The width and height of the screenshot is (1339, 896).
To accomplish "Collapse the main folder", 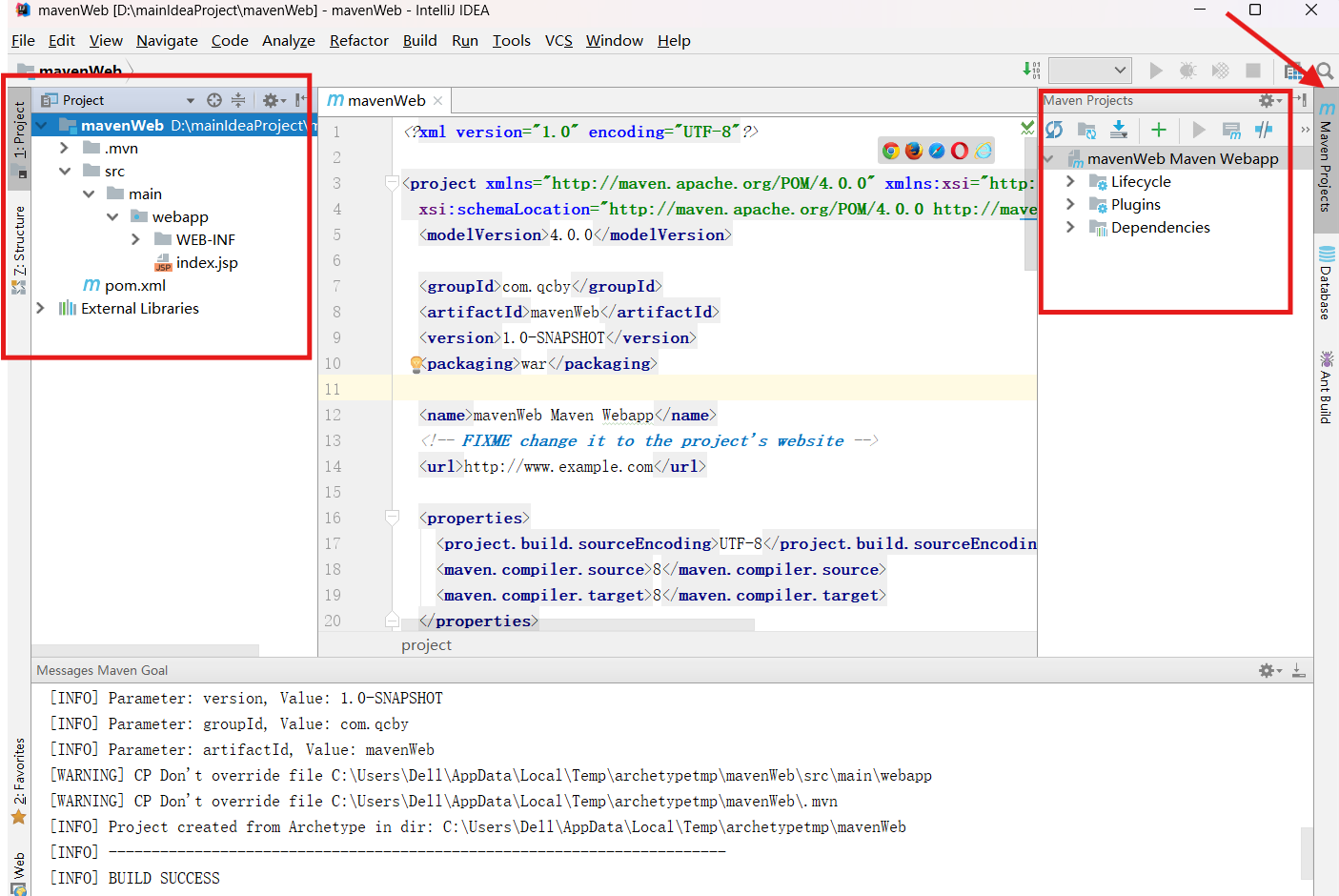I will click(89, 193).
